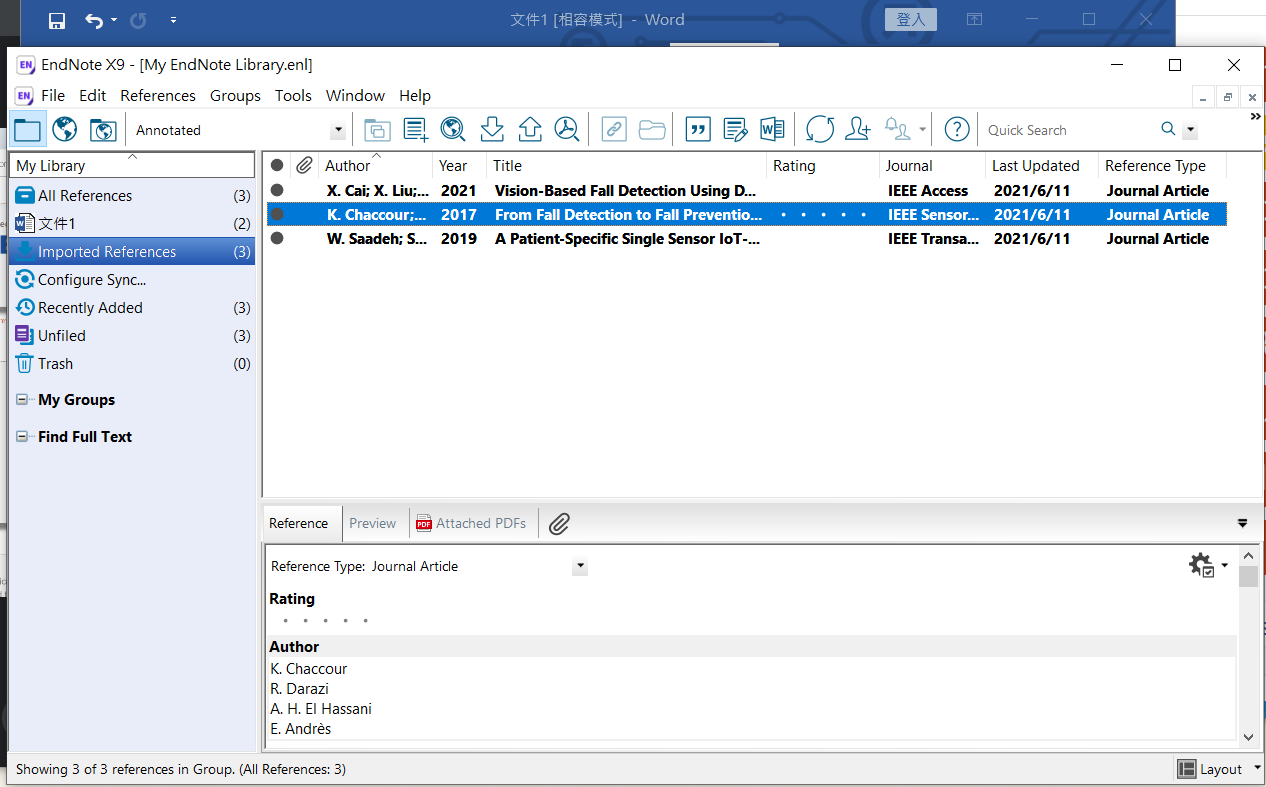
Task: Click the preview panel collapse arrow
Action: (1243, 523)
